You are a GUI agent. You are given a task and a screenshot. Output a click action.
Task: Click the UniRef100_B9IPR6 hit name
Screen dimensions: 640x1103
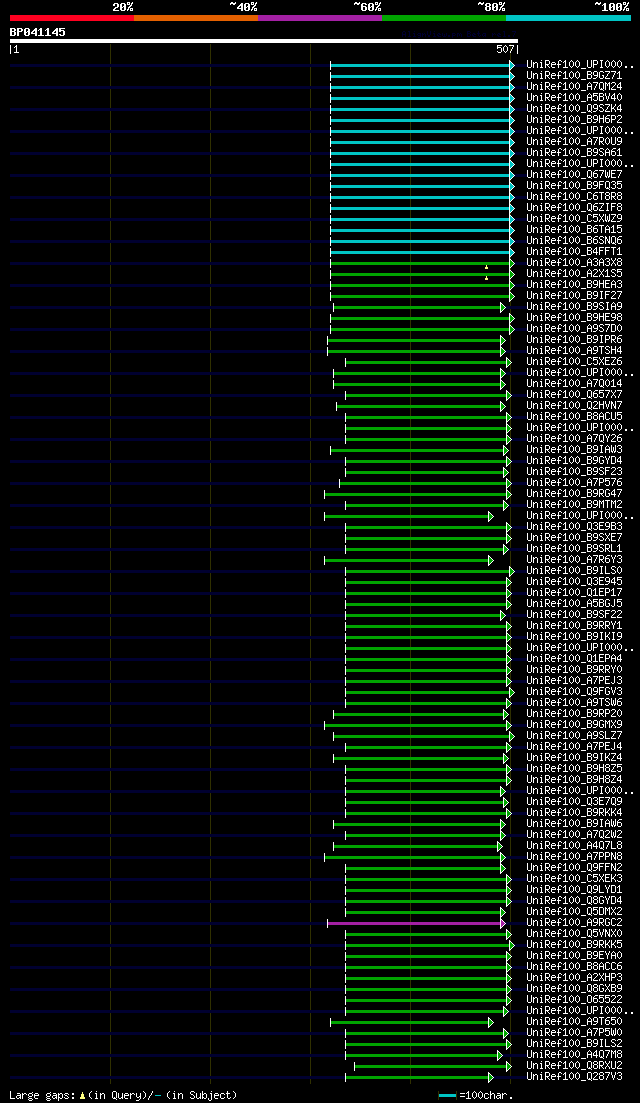574,339
